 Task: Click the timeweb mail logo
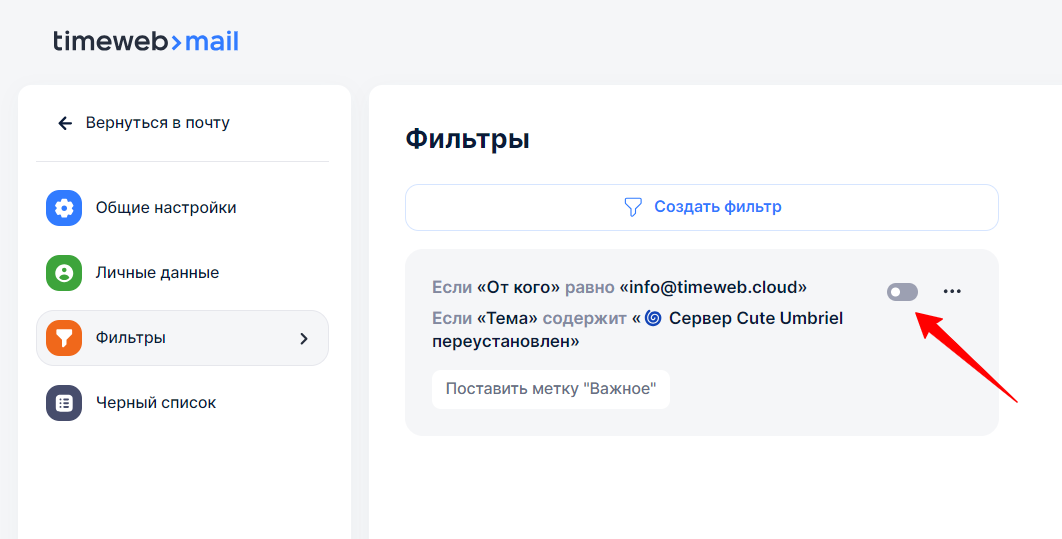pos(146,41)
